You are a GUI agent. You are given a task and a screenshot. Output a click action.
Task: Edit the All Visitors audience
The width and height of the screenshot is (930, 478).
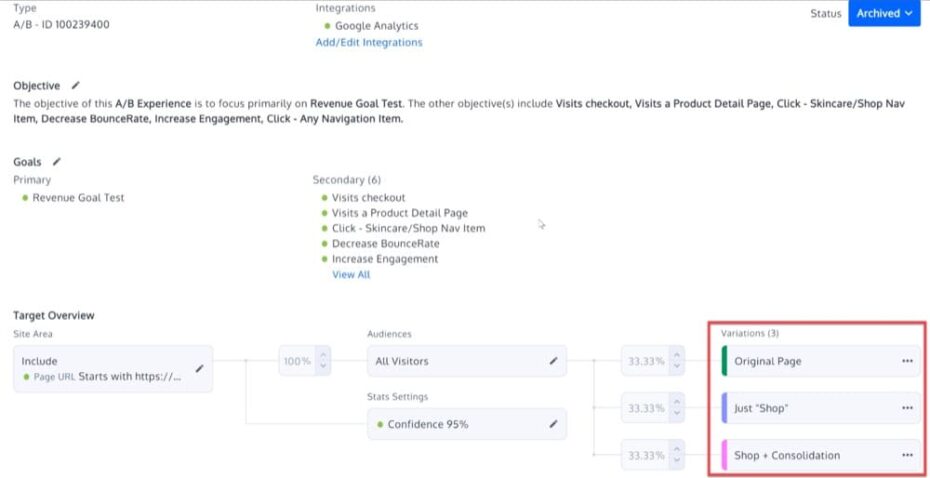[553, 361]
